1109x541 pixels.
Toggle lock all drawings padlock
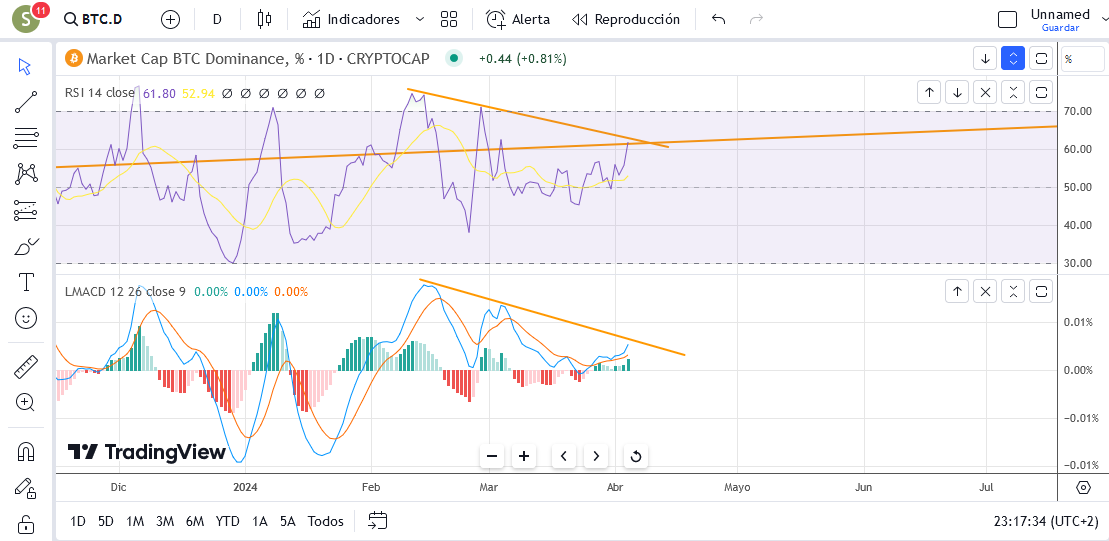[x=25, y=525]
